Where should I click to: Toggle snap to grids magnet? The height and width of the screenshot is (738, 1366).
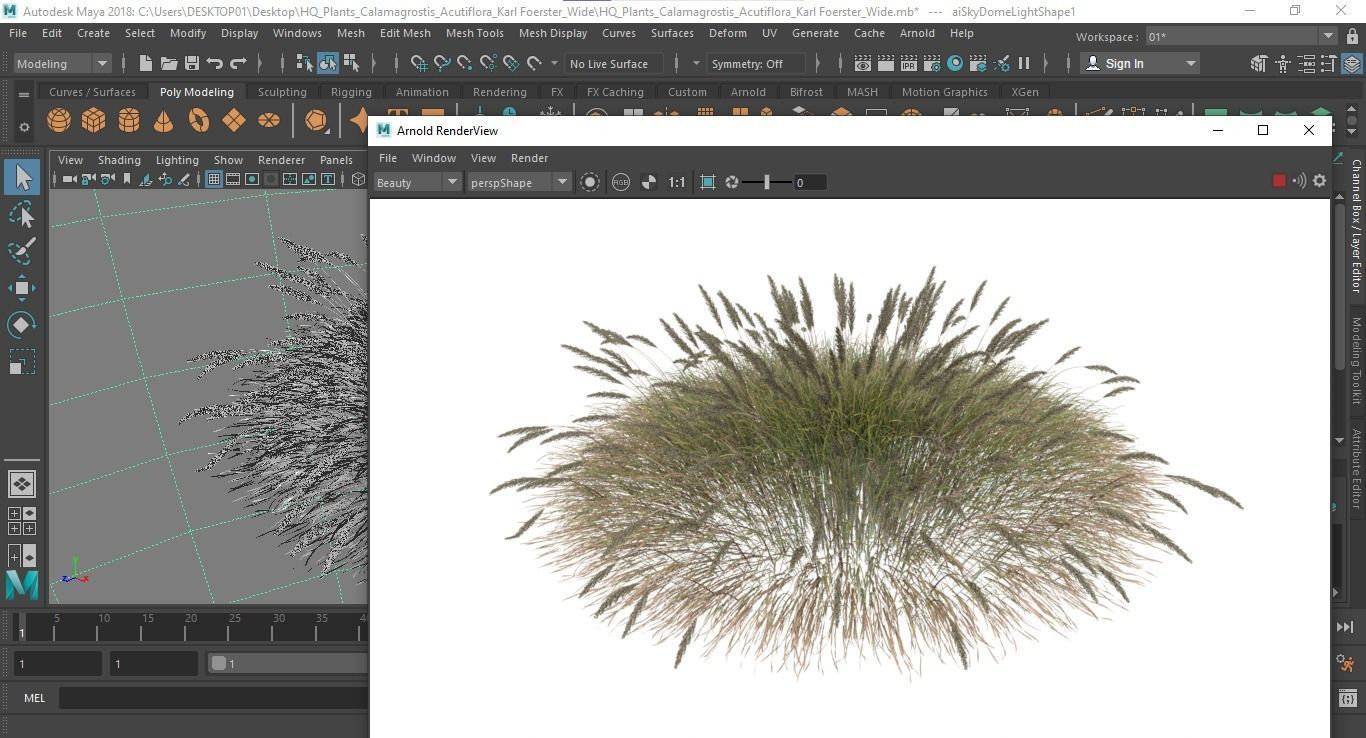point(419,63)
